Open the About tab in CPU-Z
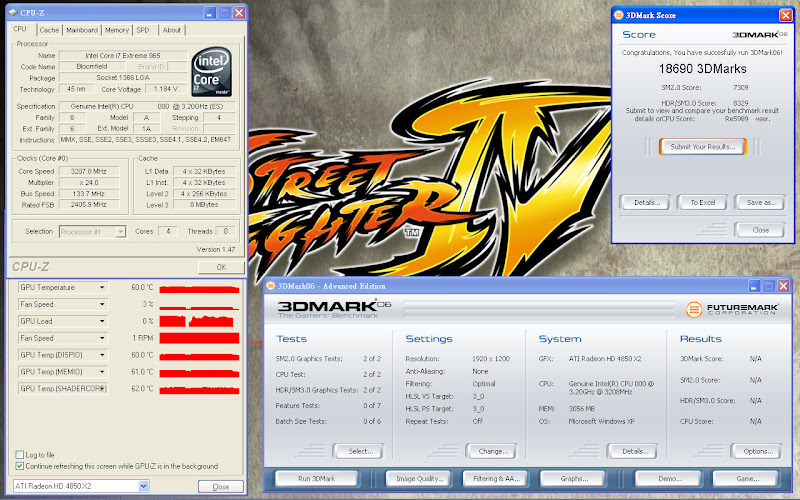The image size is (800, 500). 172,30
